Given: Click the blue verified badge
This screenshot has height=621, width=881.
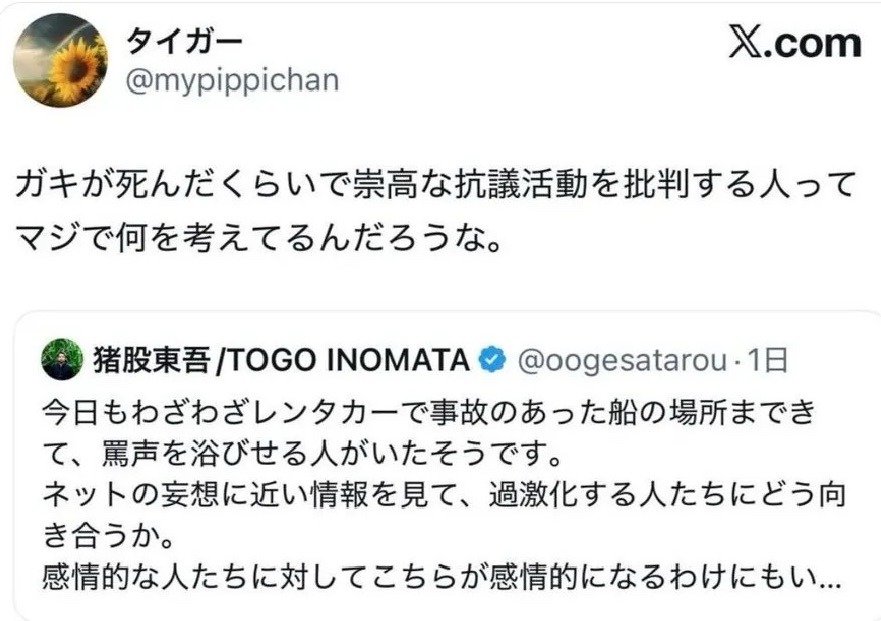Looking at the screenshot, I should pos(494,360).
